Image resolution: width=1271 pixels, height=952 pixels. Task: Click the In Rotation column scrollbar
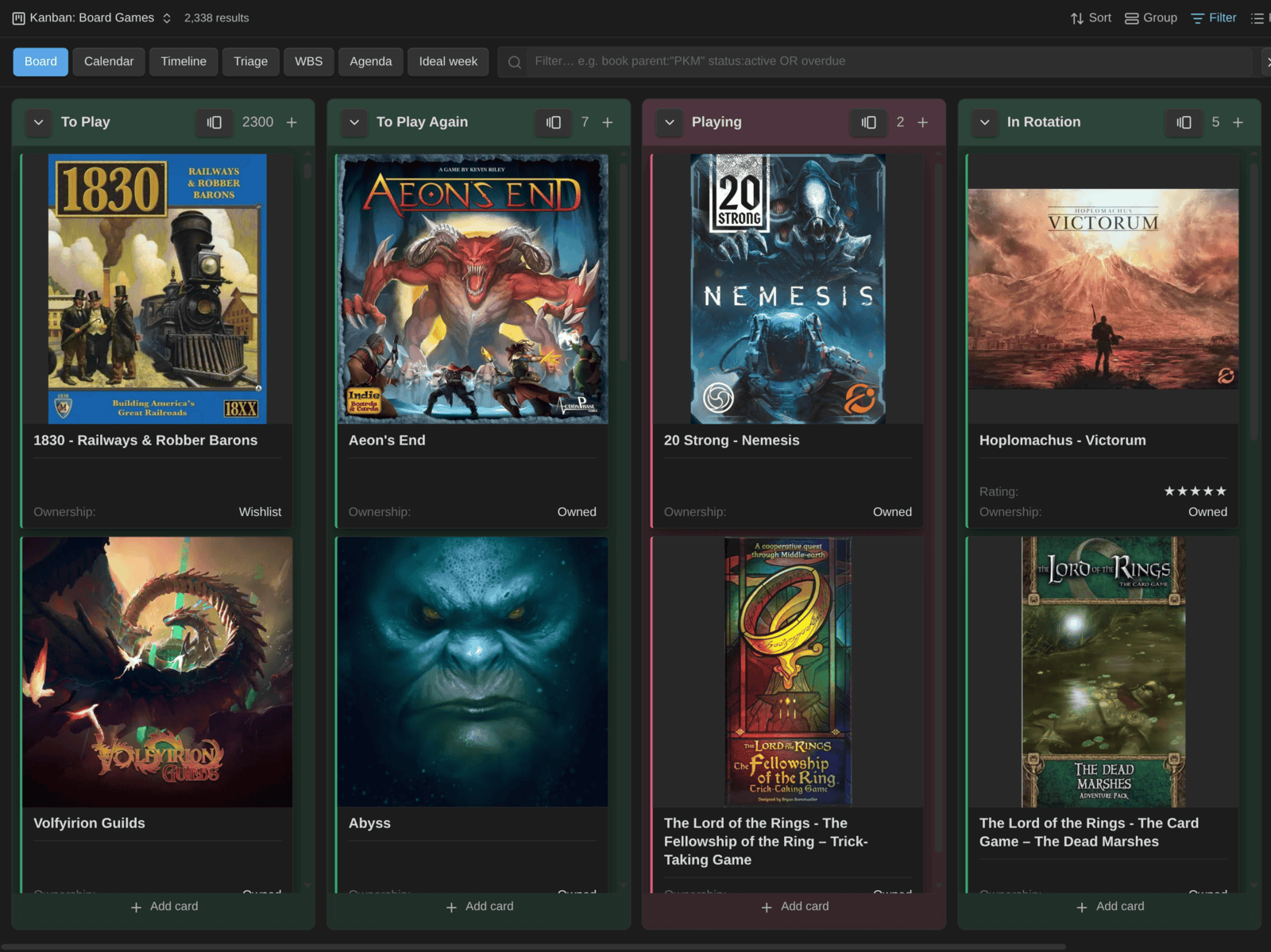coord(1254,302)
